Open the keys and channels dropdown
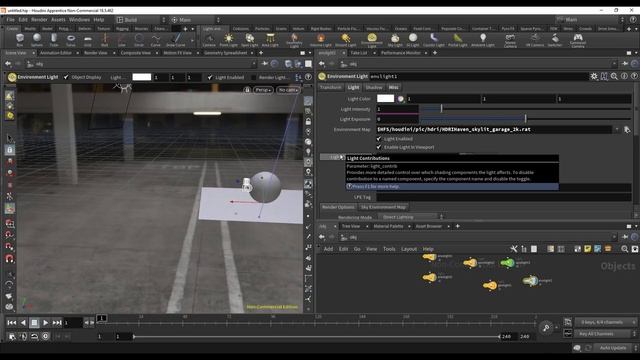The width and height of the screenshot is (640, 360). 606,322
